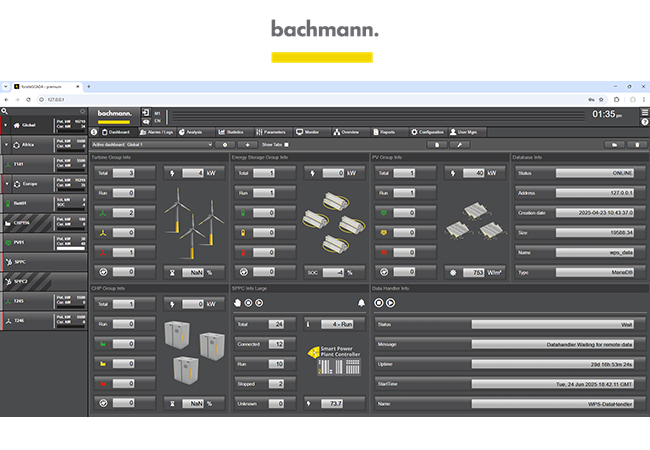Select the SPPC2 item in the sidebar

pyautogui.click(x=44, y=281)
